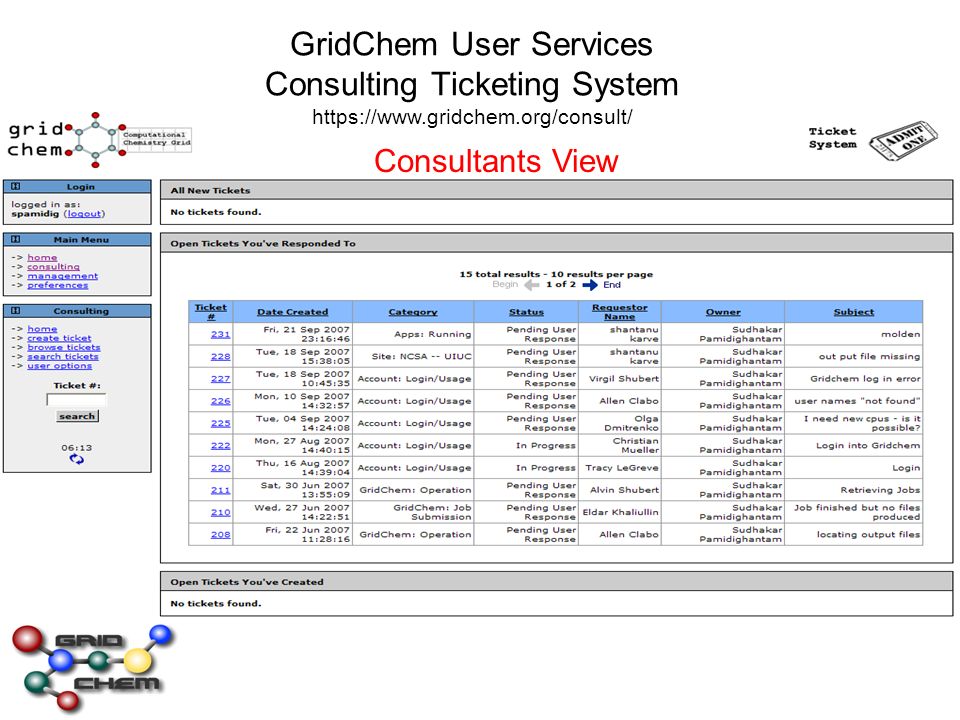This screenshot has width=960, height=720.
Task: Log out via the logout link
Action: [x=84, y=214]
